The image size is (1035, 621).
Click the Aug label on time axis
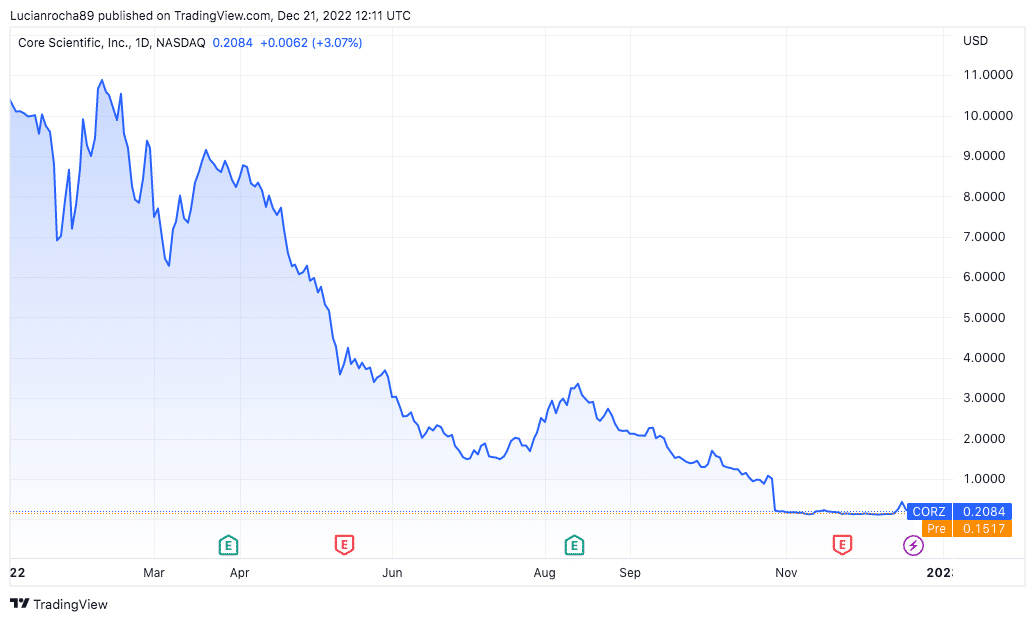[x=545, y=573]
